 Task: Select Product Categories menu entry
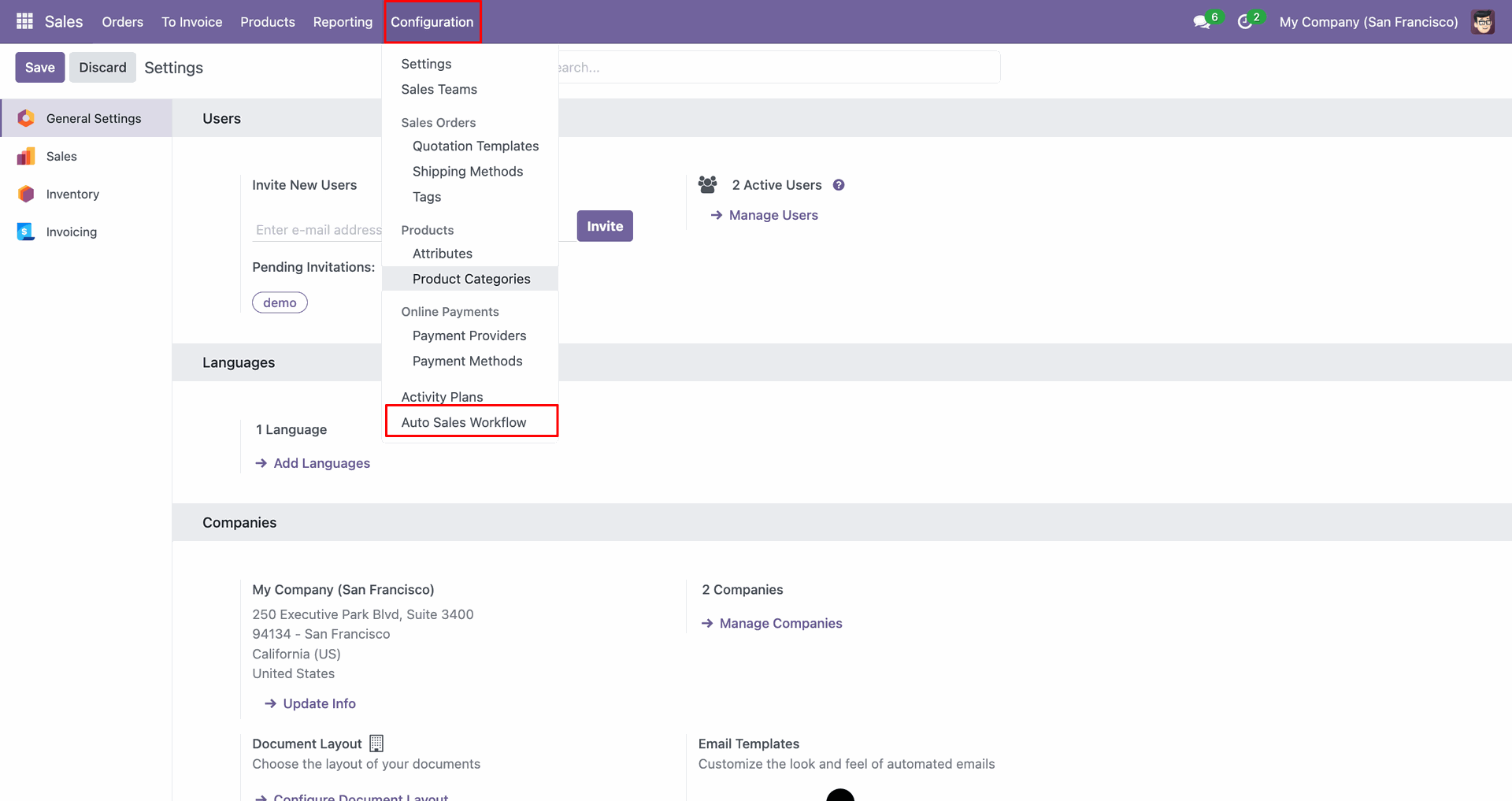470,279
